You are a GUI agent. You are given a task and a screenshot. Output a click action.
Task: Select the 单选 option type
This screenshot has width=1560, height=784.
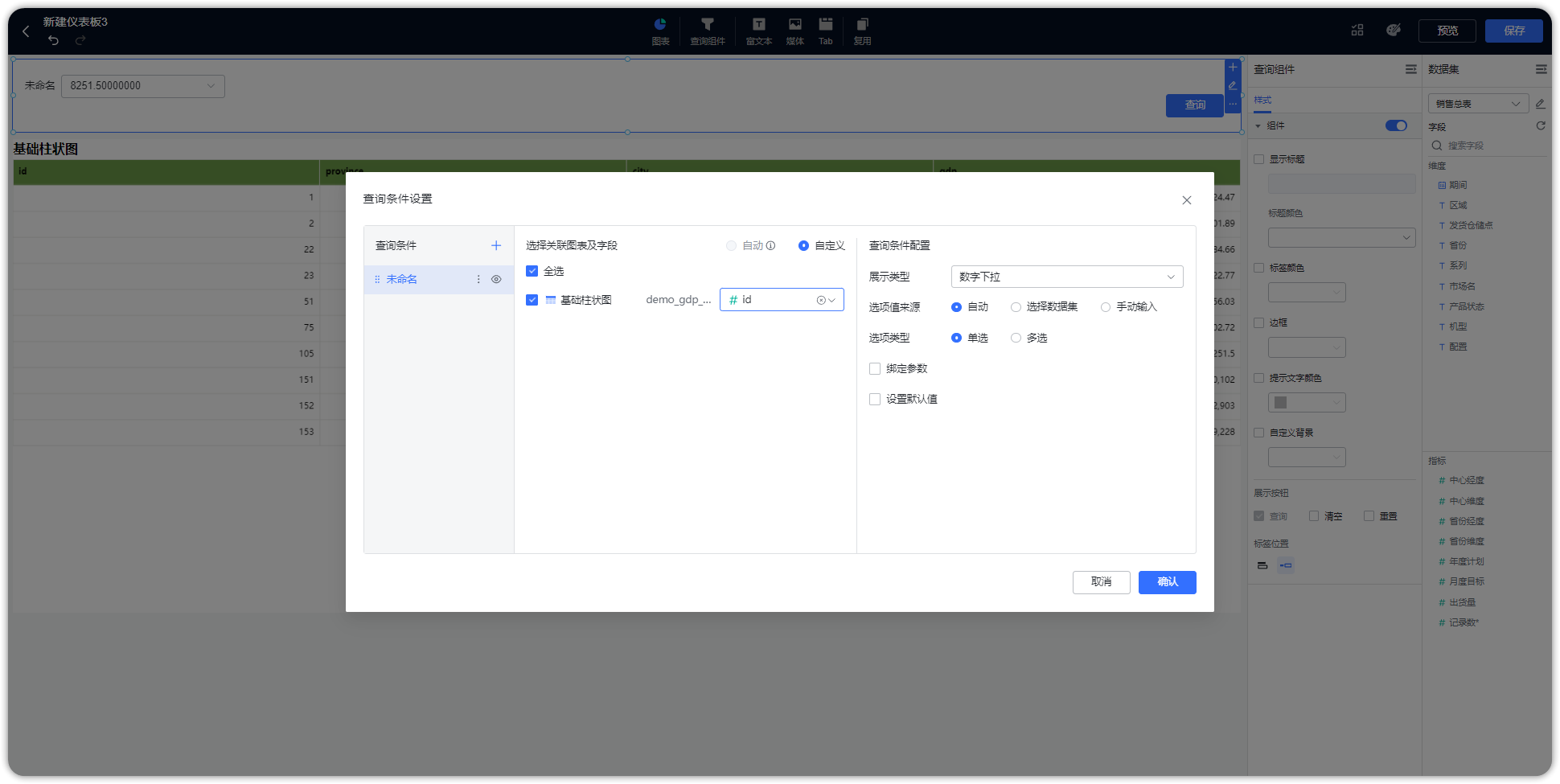(956, 338)
